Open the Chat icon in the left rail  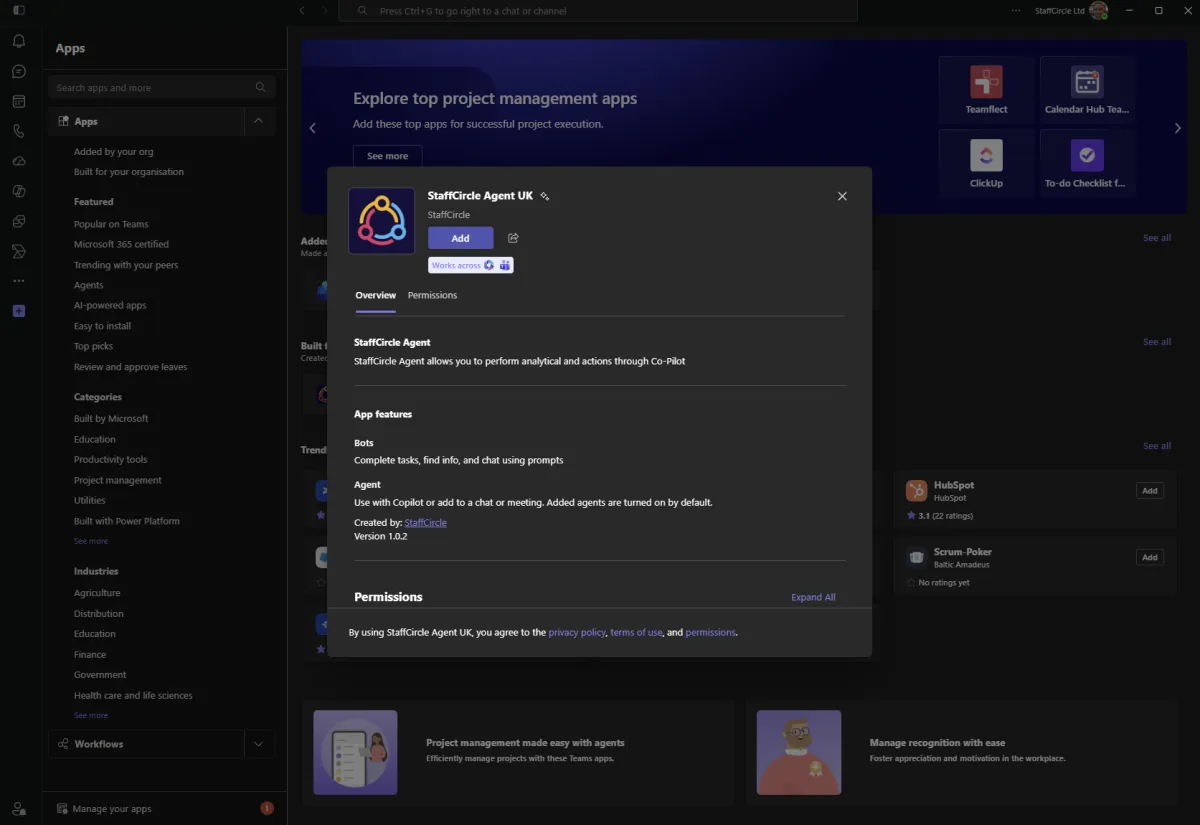pyautogui.click(x=19, y=71)
